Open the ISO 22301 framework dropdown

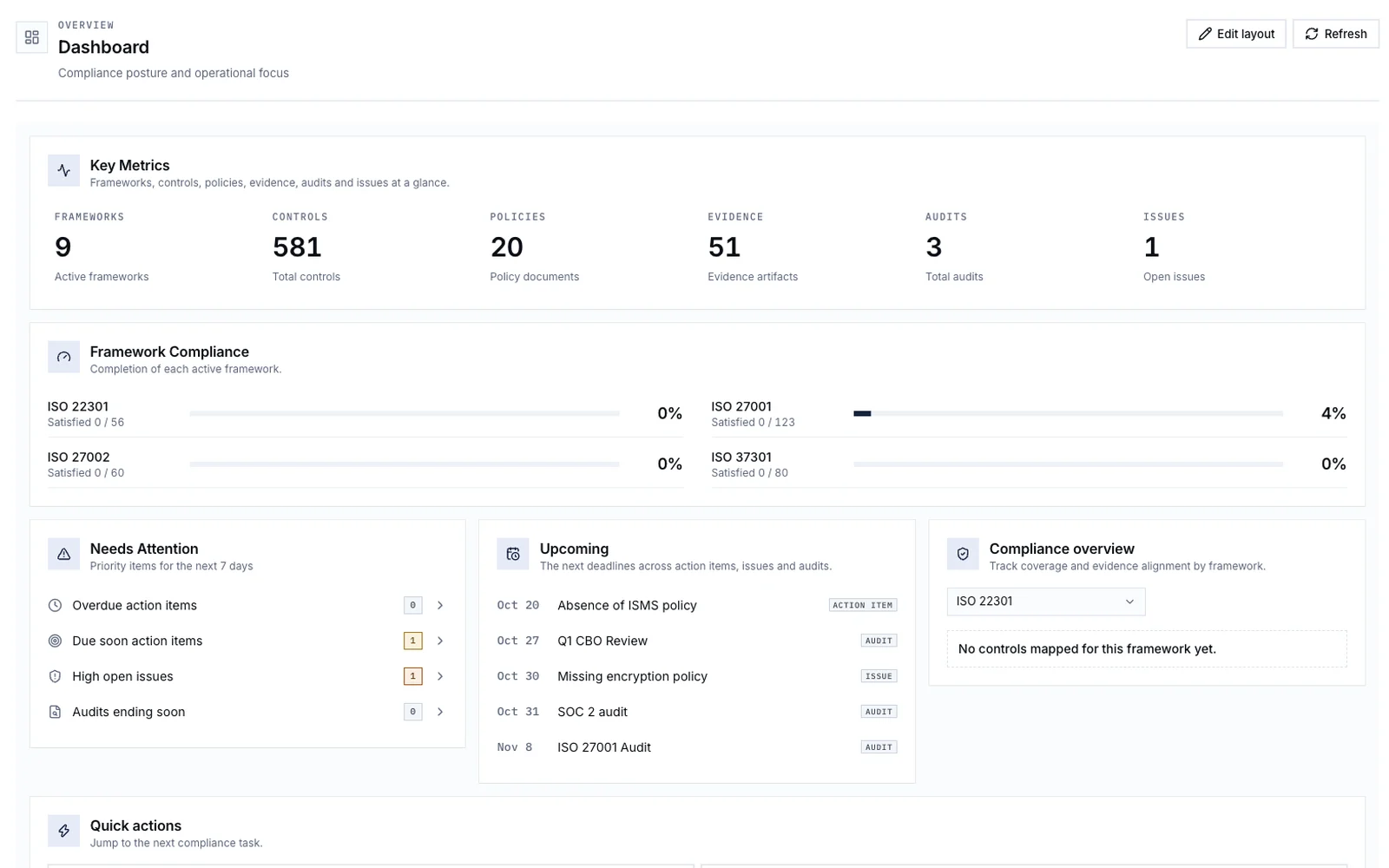[1046, 602]
